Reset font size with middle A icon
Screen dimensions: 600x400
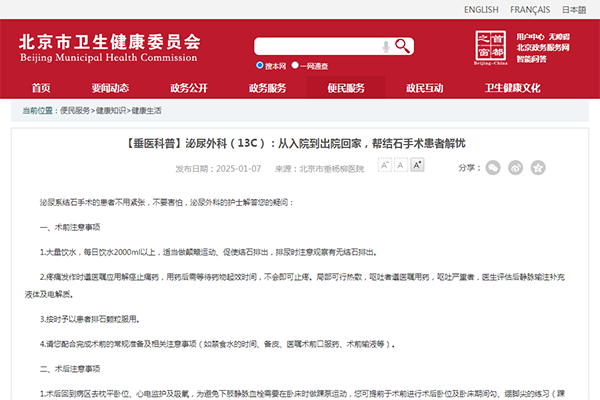(x=398, y=165)
